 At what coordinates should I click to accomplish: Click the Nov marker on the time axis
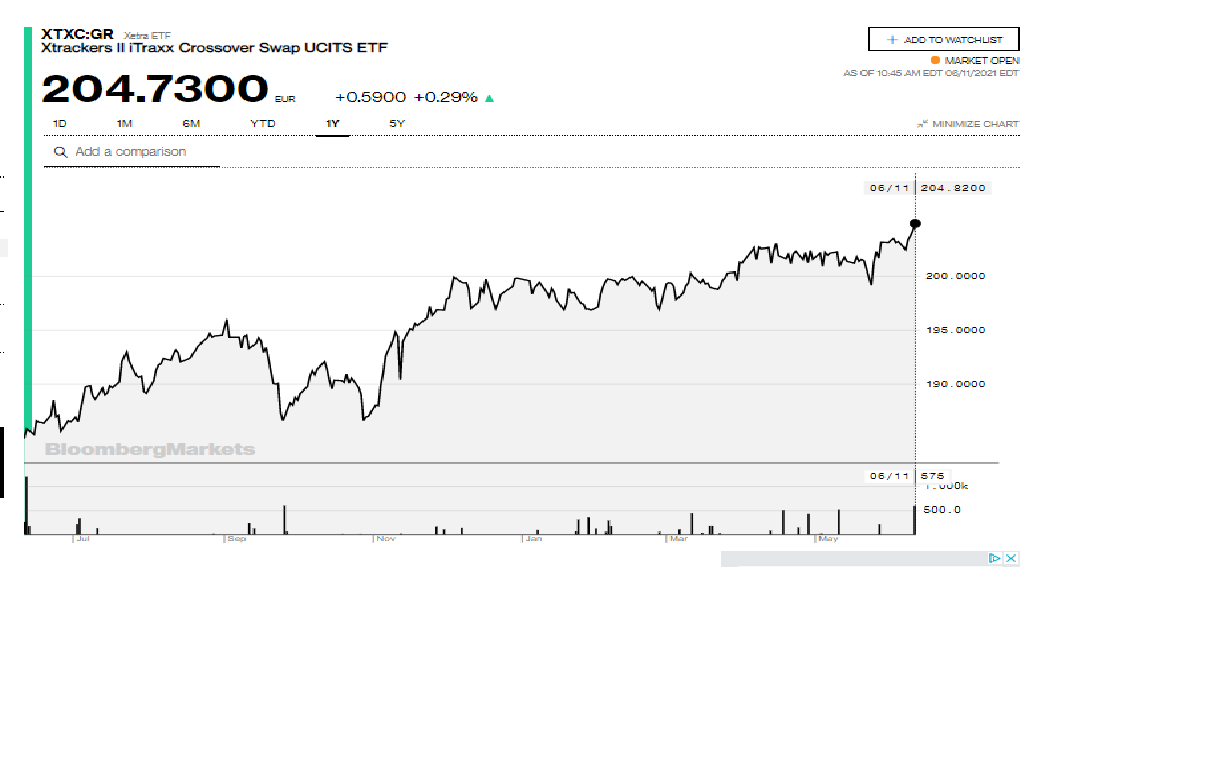point(386,539)
